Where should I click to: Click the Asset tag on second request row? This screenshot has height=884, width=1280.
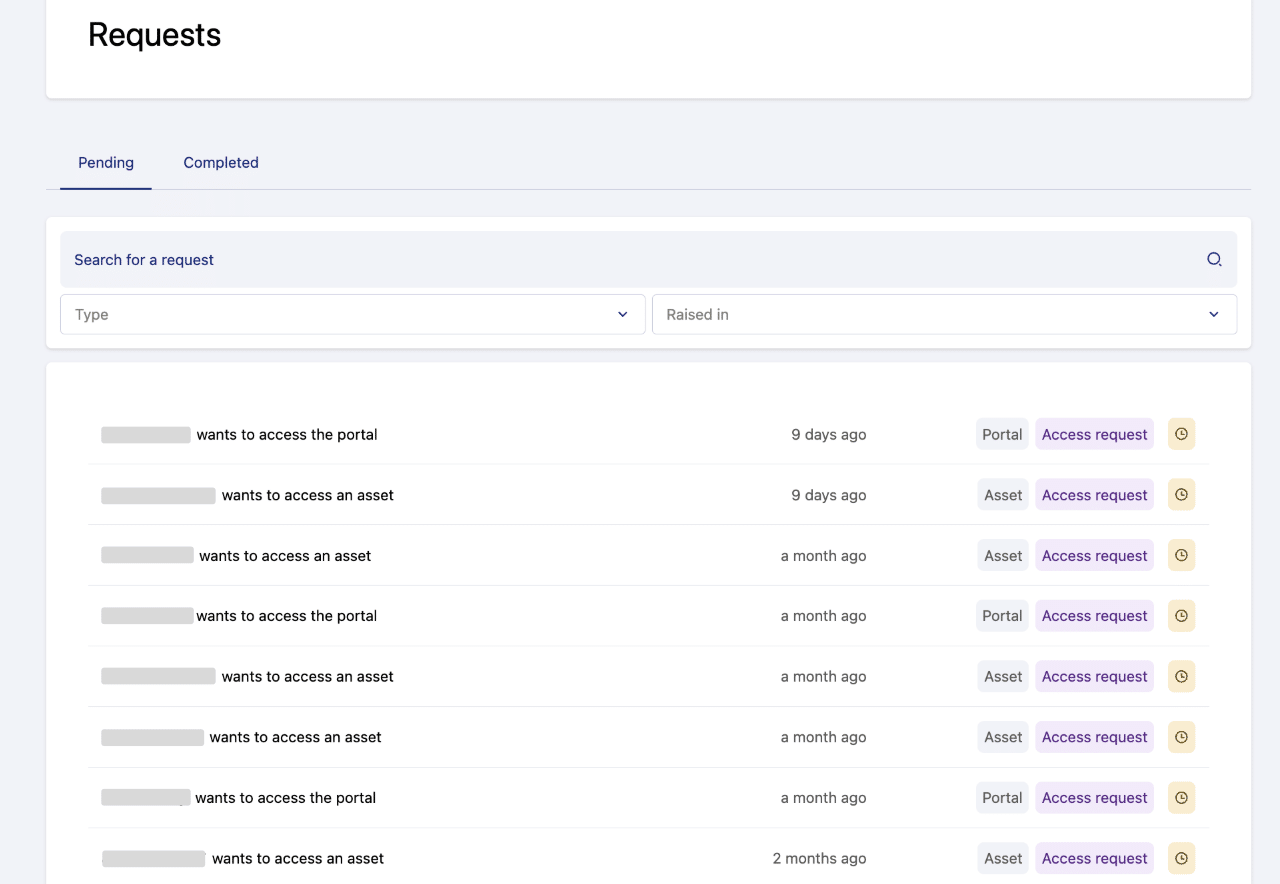(1003, 495)
